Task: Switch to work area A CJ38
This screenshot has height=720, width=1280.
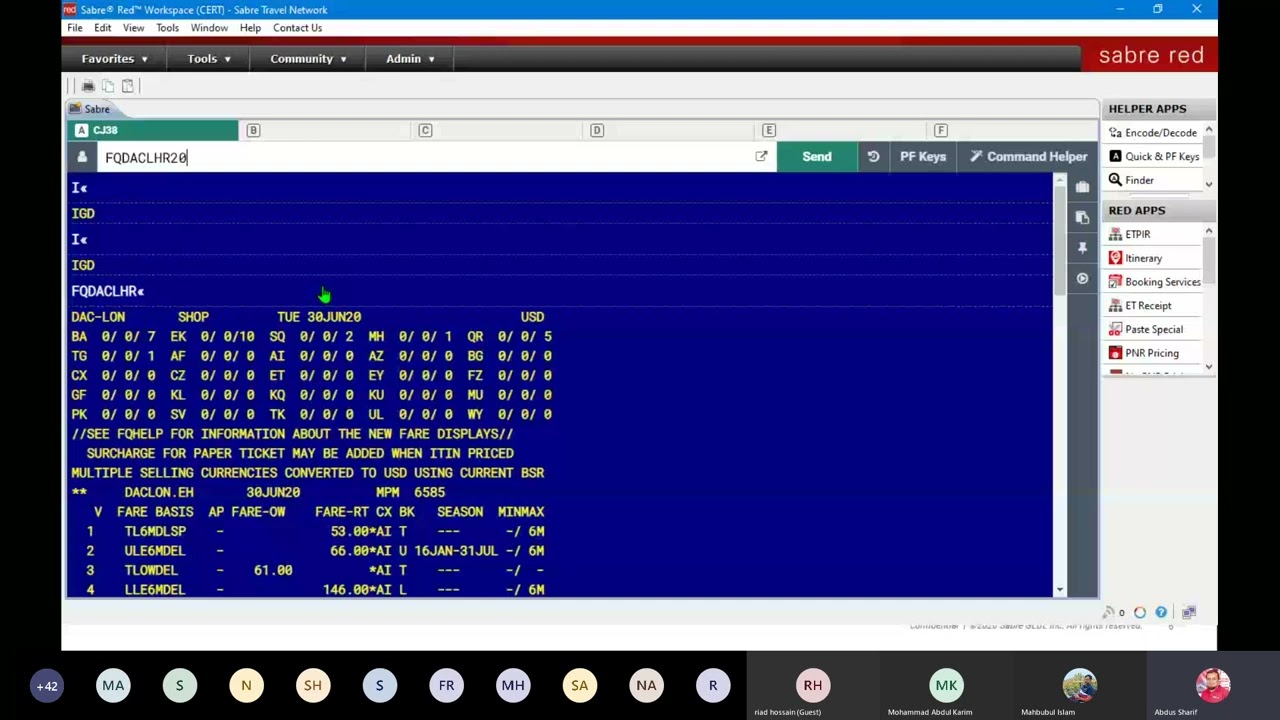Action: [x=153, y=130]
